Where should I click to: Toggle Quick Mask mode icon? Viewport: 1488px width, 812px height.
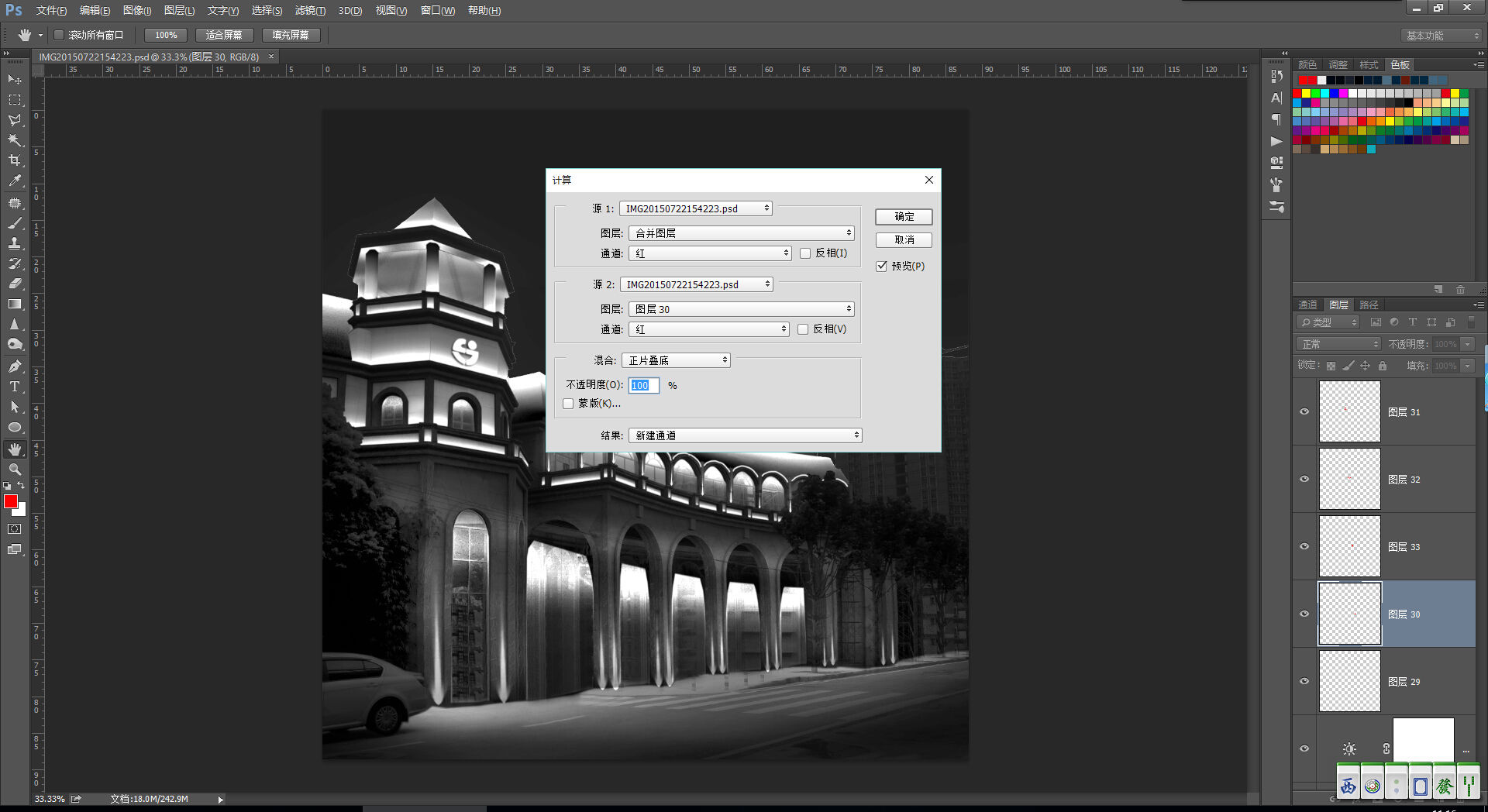click(15, 529)
